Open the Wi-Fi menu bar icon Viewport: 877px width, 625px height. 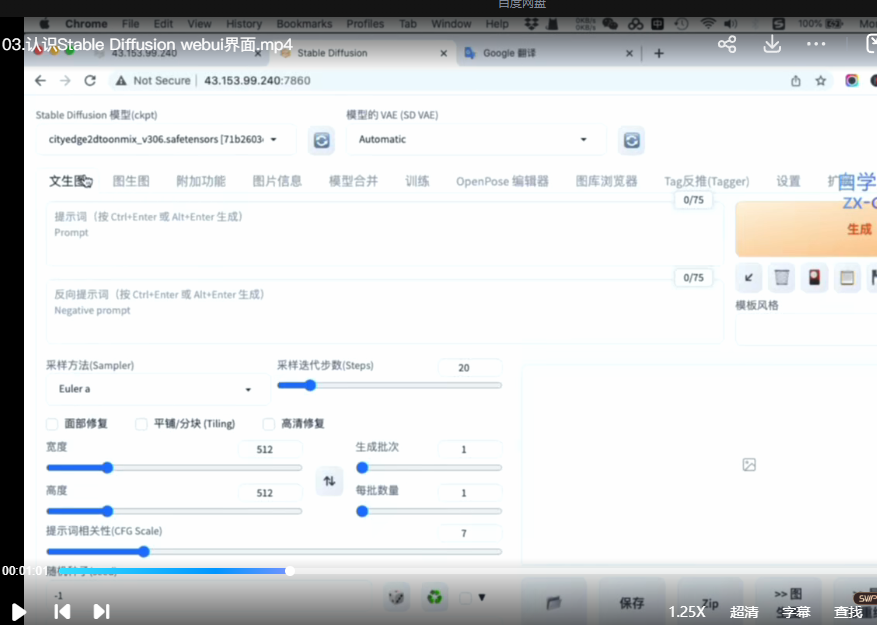click(x=708, y=24)
